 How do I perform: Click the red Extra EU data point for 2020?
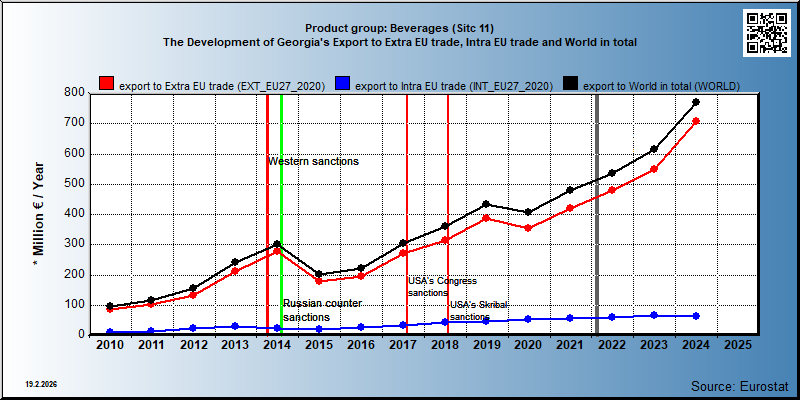pos(528,228)
